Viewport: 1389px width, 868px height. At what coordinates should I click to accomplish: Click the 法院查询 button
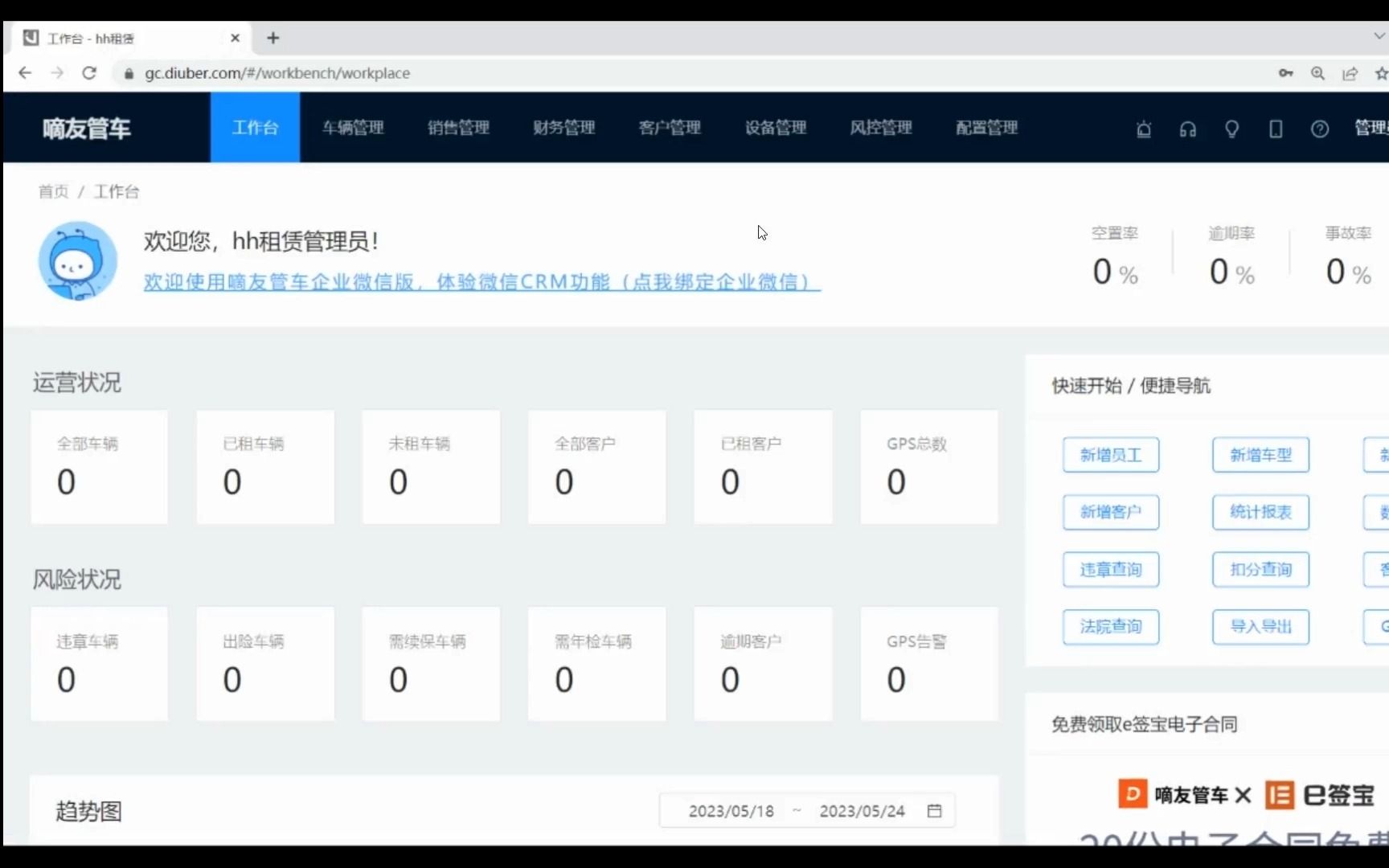[x=1111, y=626]
